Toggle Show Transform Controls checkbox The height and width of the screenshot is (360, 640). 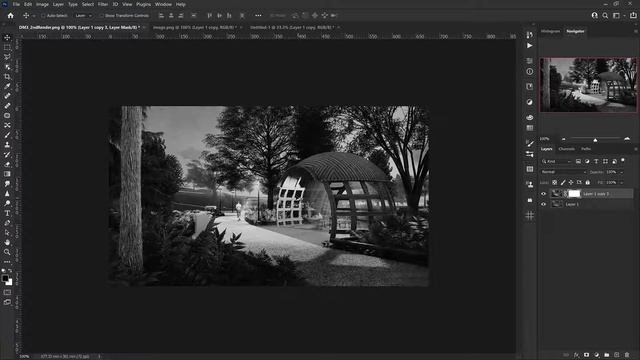click(x=102, y=16)
